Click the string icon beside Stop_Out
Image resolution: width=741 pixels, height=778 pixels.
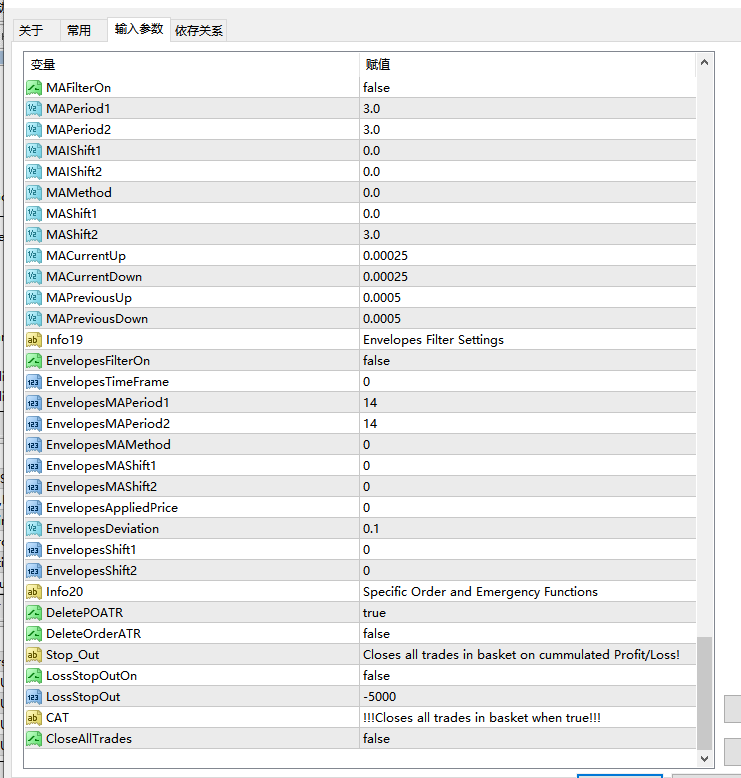[34, 654]
